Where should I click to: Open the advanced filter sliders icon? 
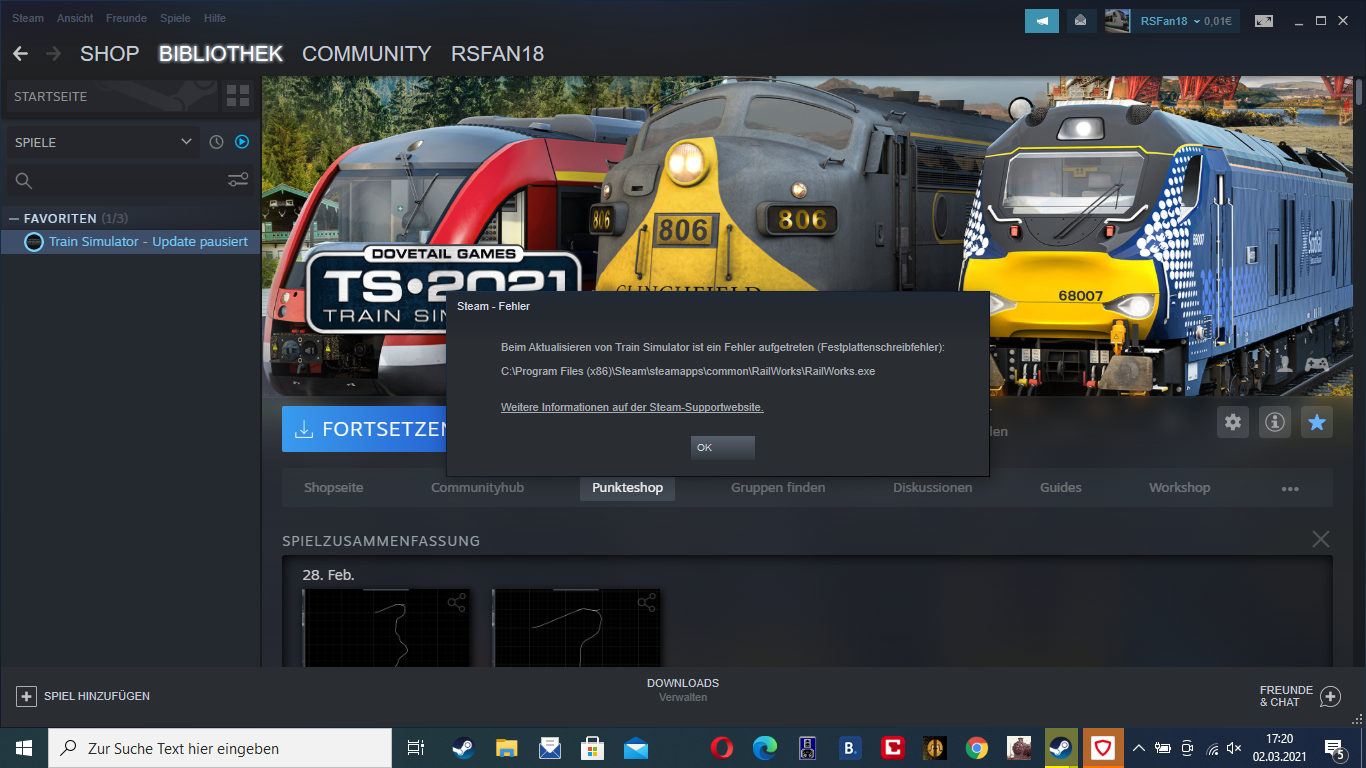pos(238,180)
